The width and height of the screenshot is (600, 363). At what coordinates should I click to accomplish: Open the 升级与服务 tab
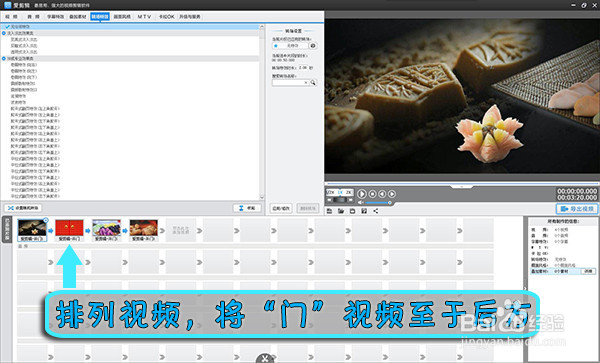[x=190, y=16]
